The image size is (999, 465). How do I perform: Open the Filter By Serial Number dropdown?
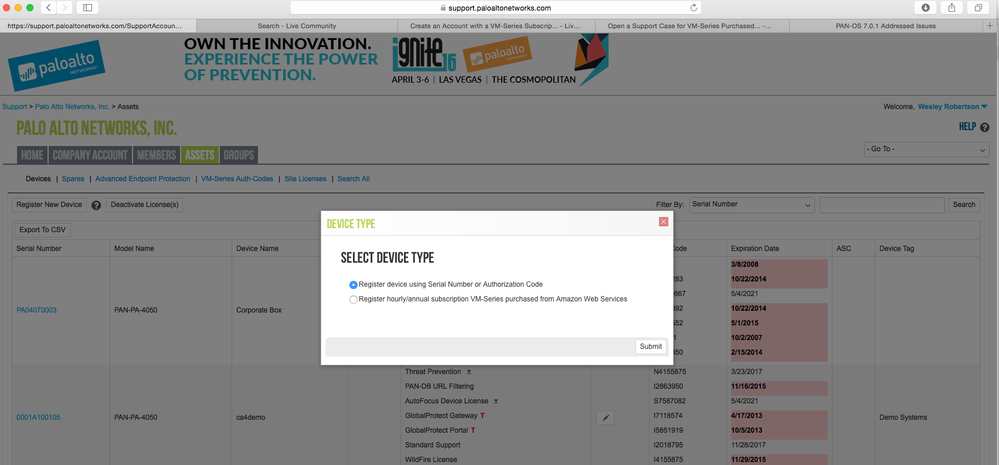[x=752, y=204]
